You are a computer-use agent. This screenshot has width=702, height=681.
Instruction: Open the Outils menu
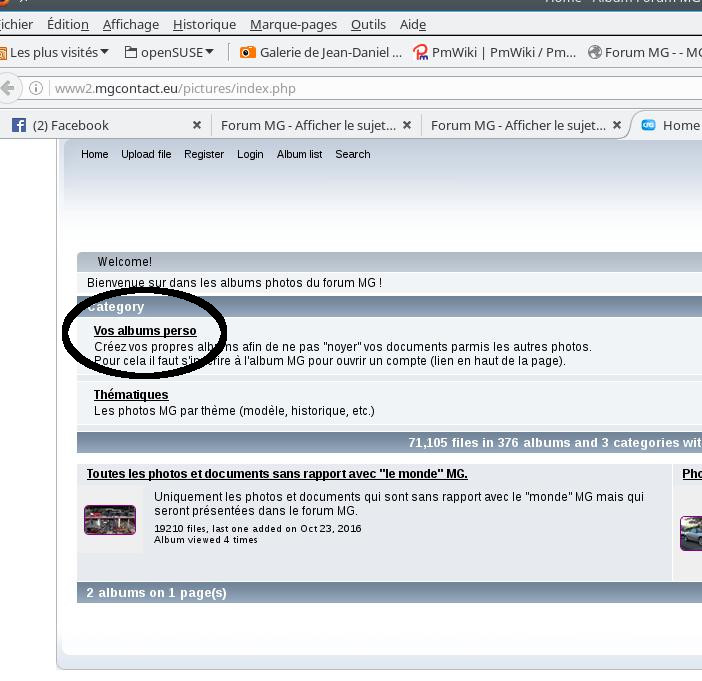coord(368,24)
